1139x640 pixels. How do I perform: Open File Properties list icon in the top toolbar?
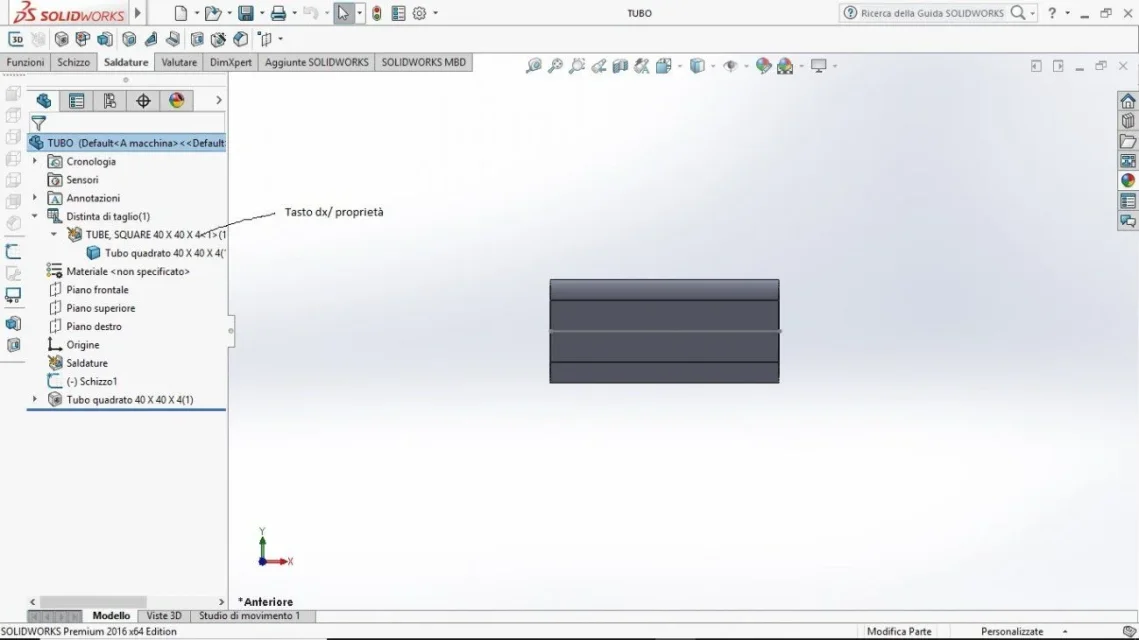[x=398, y=13]
